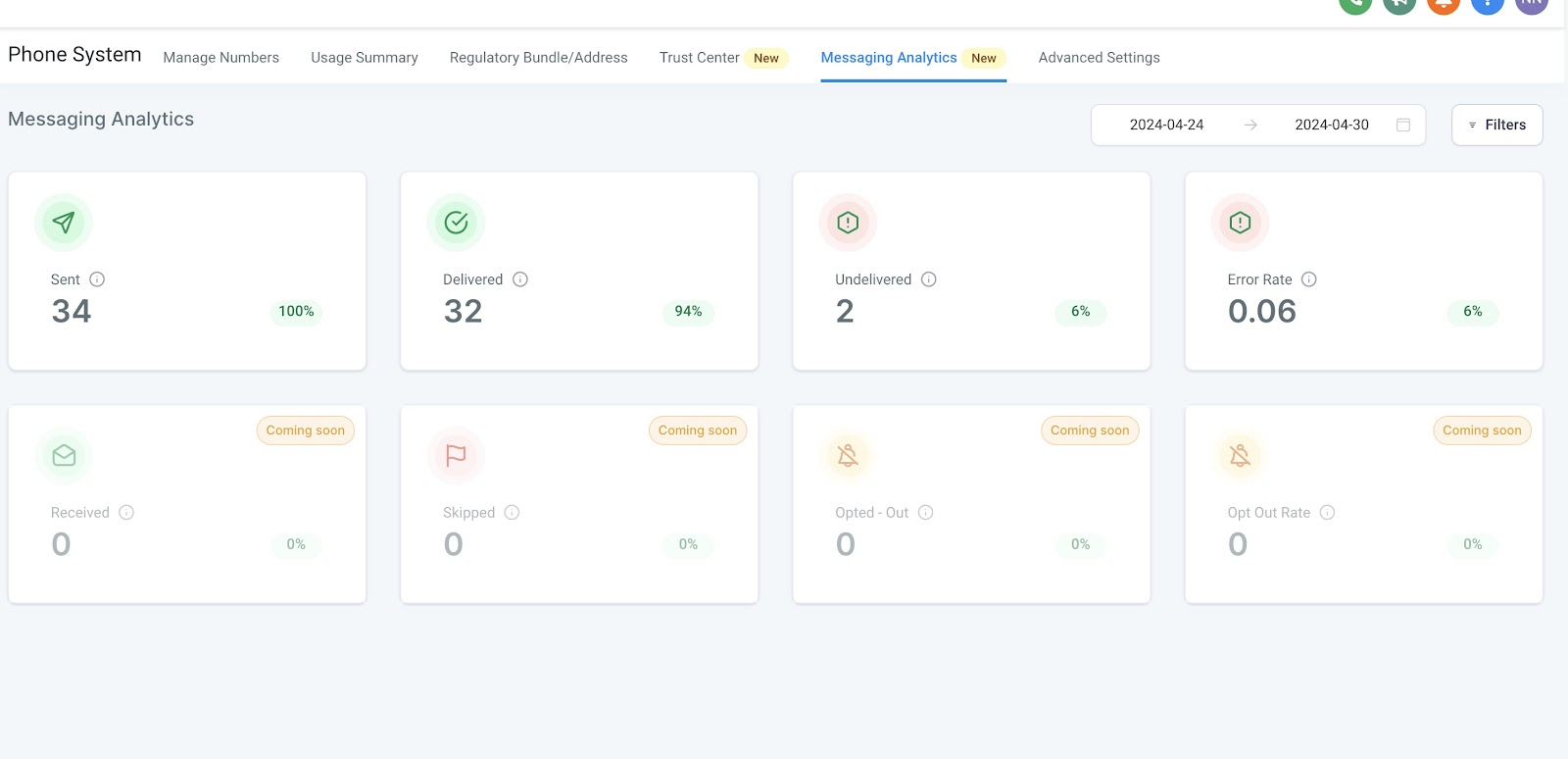Click Coming soon badge on Opt Out Rate card
This screenshot has height=759, width=1568.
pos(1482,430)
